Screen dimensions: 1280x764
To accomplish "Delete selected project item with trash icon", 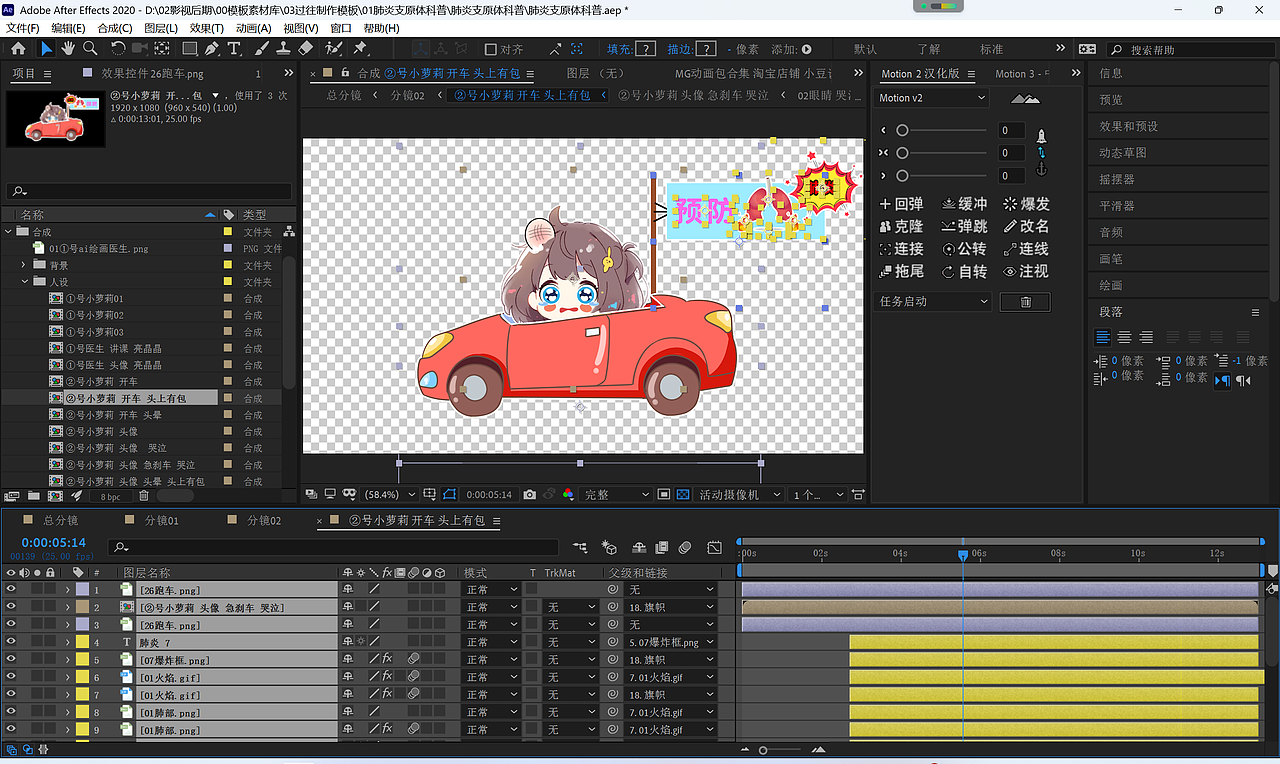I will (143, 496).
